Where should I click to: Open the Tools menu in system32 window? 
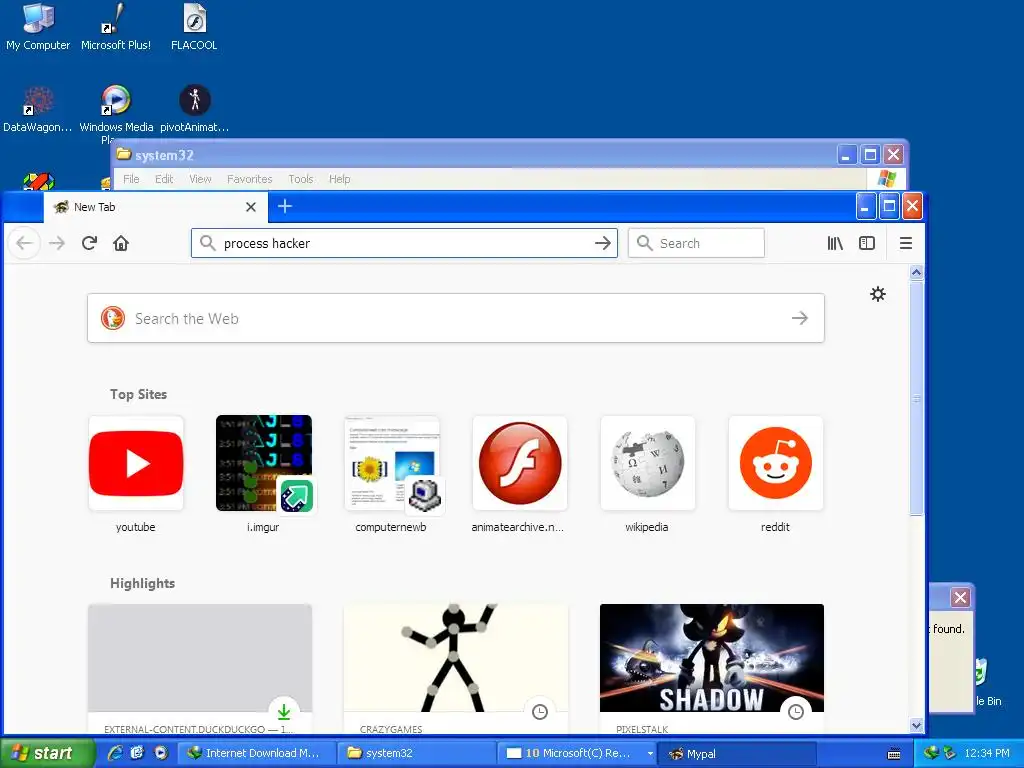(x=301, y=179)
